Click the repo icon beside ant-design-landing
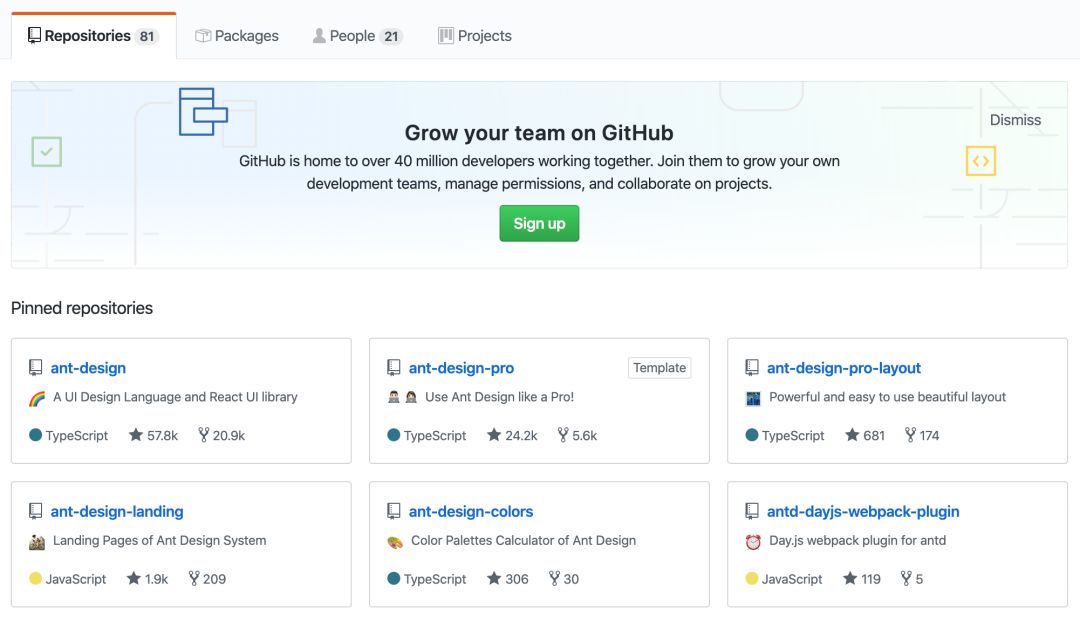The height and width of the screenshot is (629, 1080). (x=35, y=511)
